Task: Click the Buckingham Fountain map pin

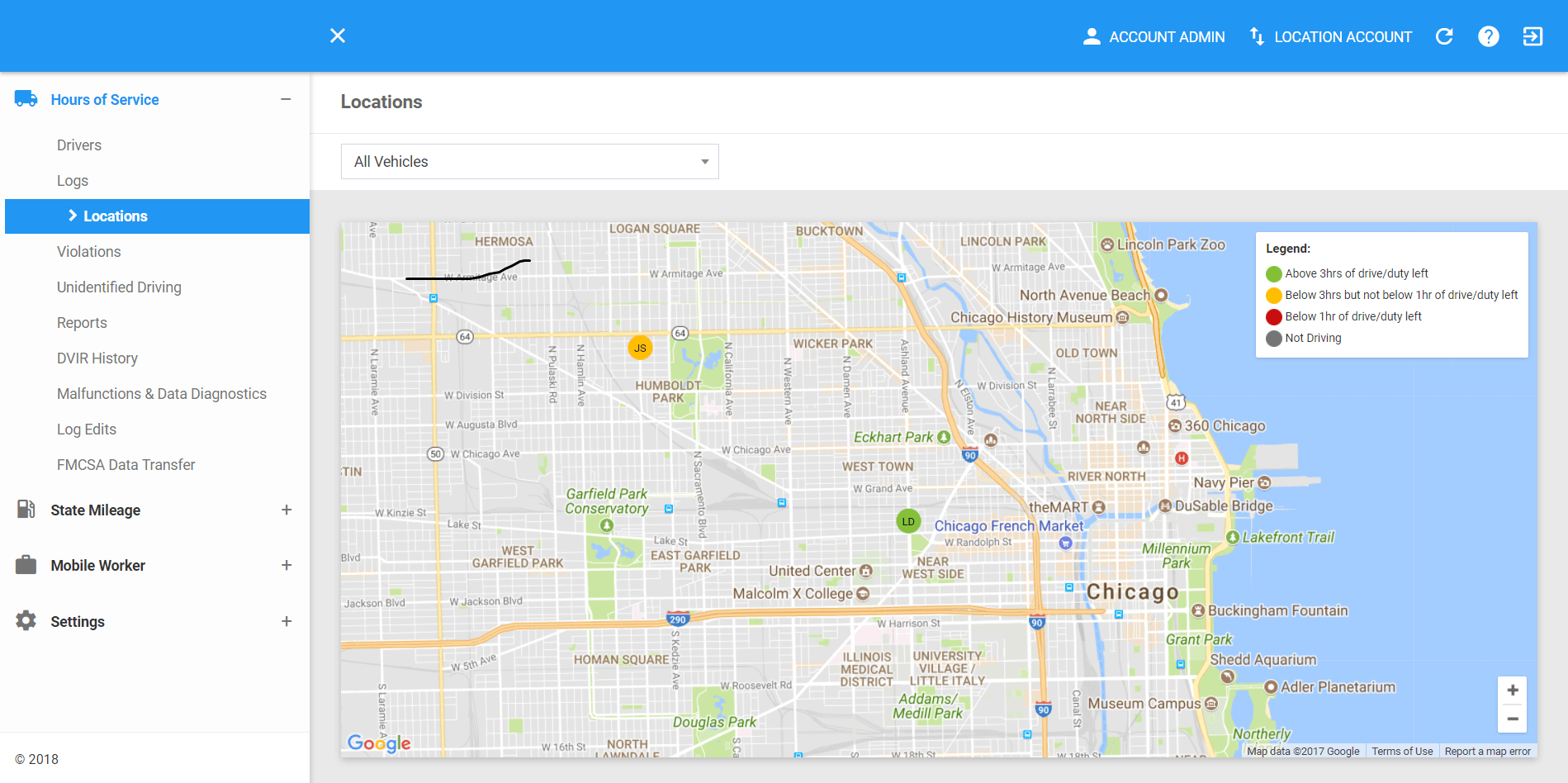Action: 1198,610
